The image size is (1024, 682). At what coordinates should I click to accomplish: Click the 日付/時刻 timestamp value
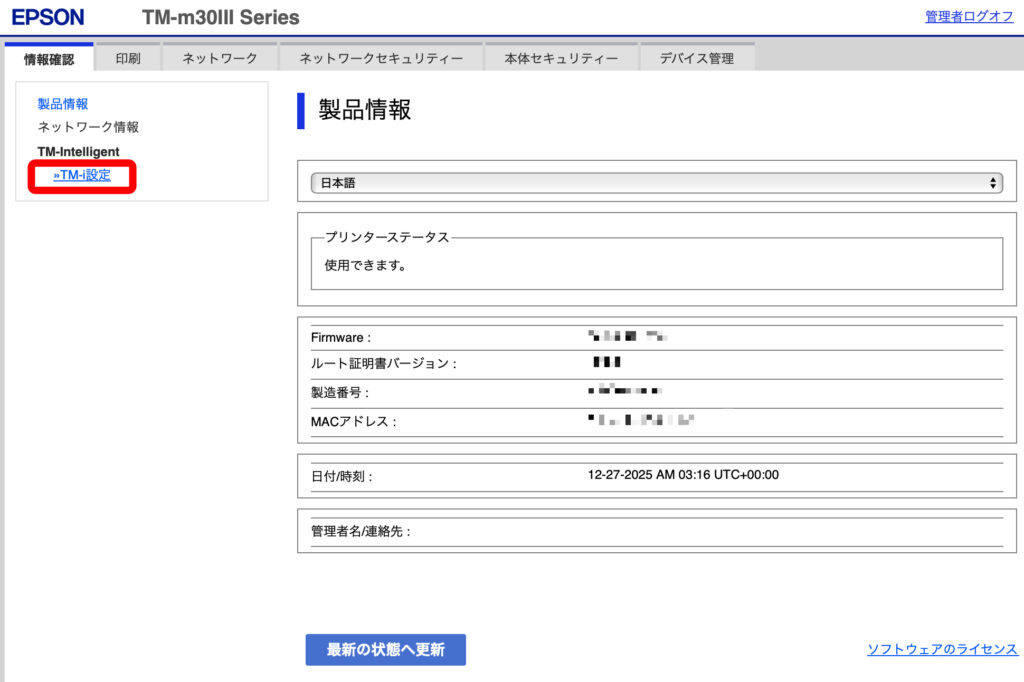point(683,475)
